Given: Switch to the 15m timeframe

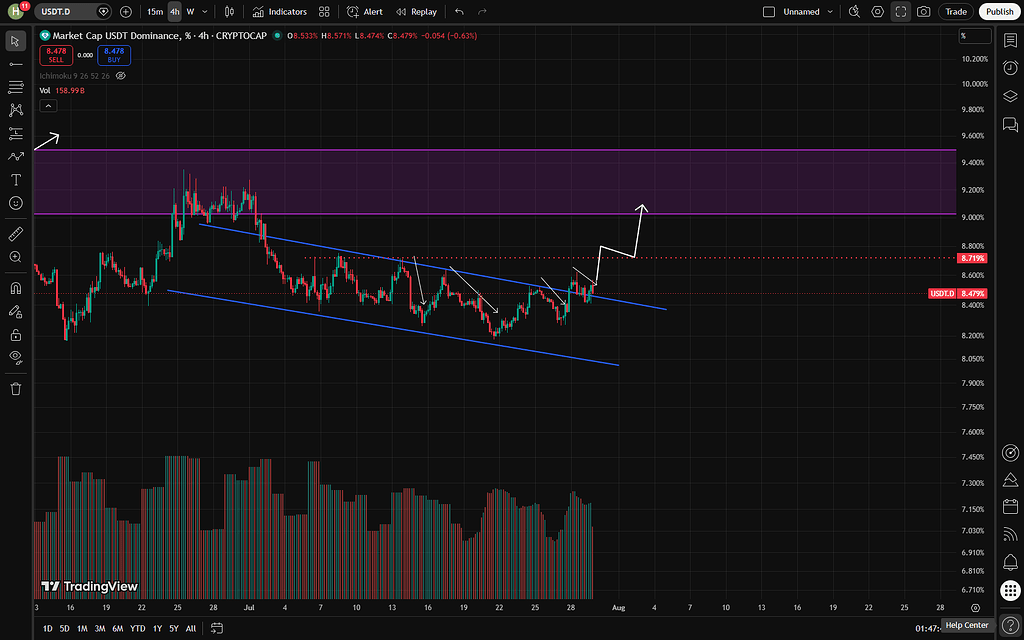Looking at the screenshot, I should pos(155,12).
